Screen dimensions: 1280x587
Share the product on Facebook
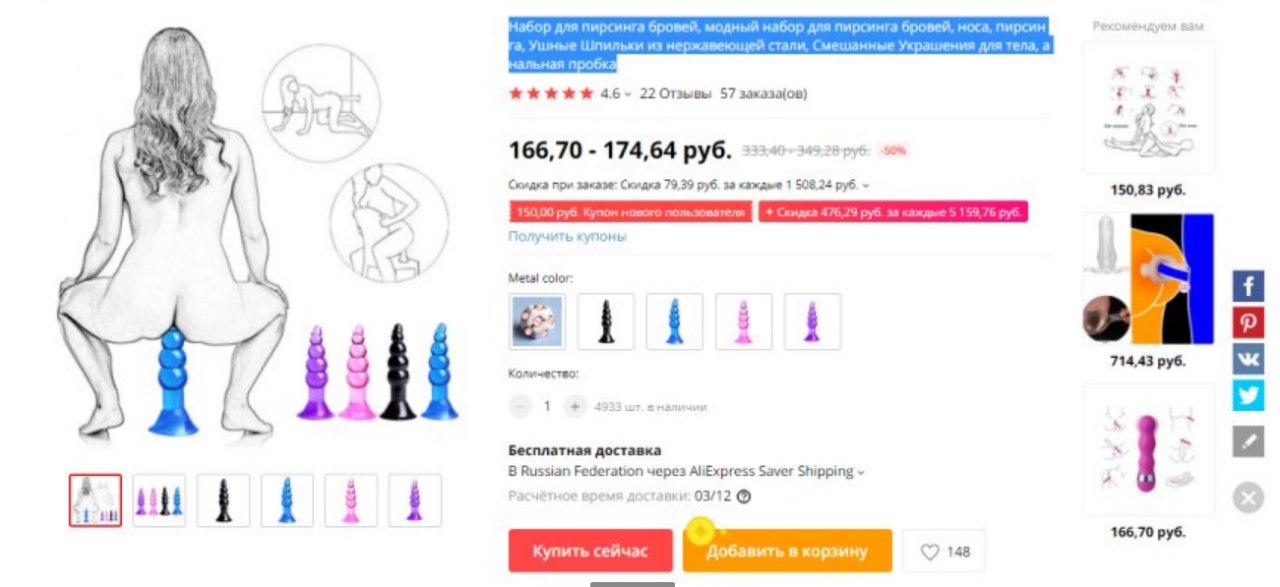1248,286
